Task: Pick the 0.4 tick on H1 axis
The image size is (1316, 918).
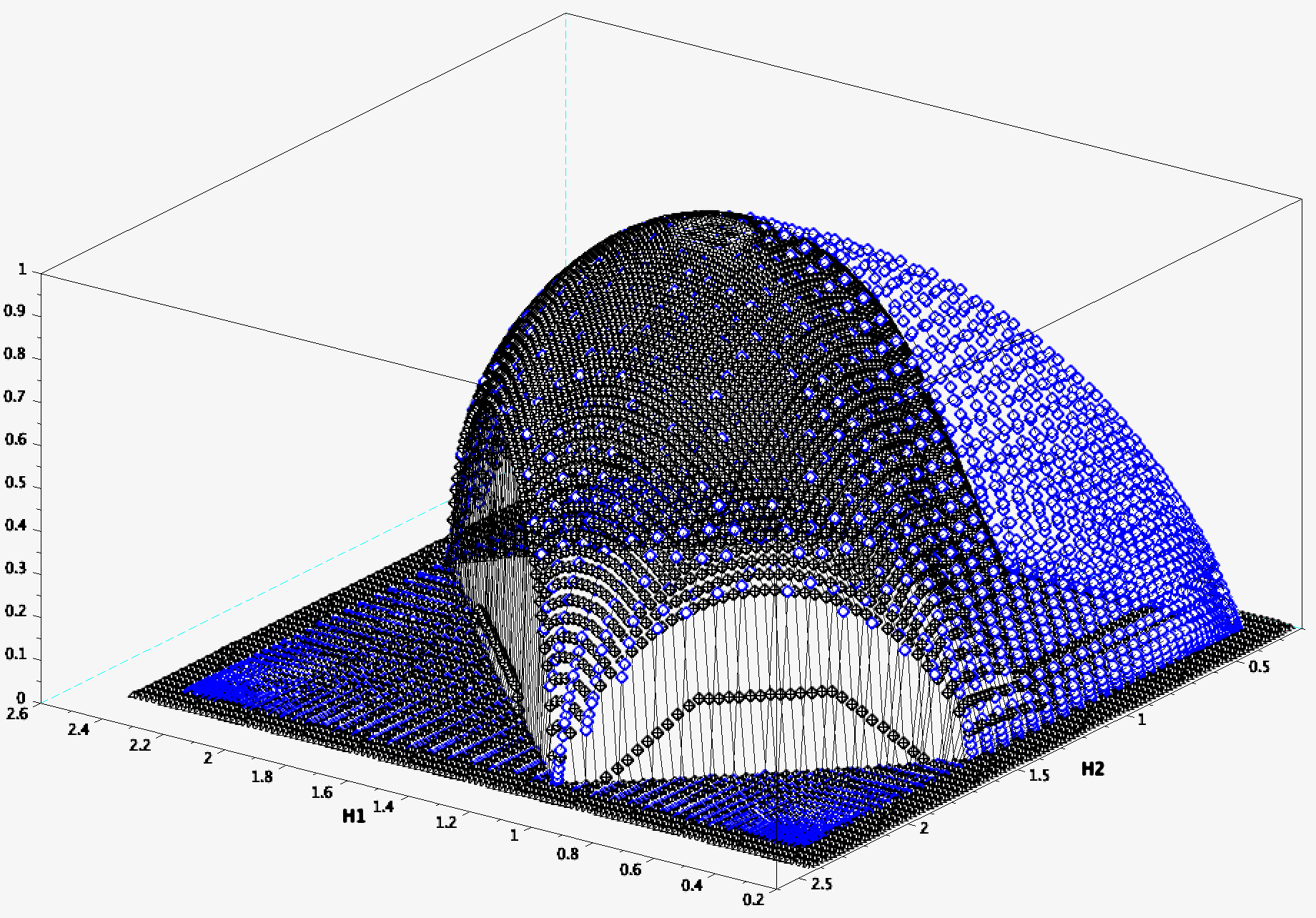Action: point(692,885)
